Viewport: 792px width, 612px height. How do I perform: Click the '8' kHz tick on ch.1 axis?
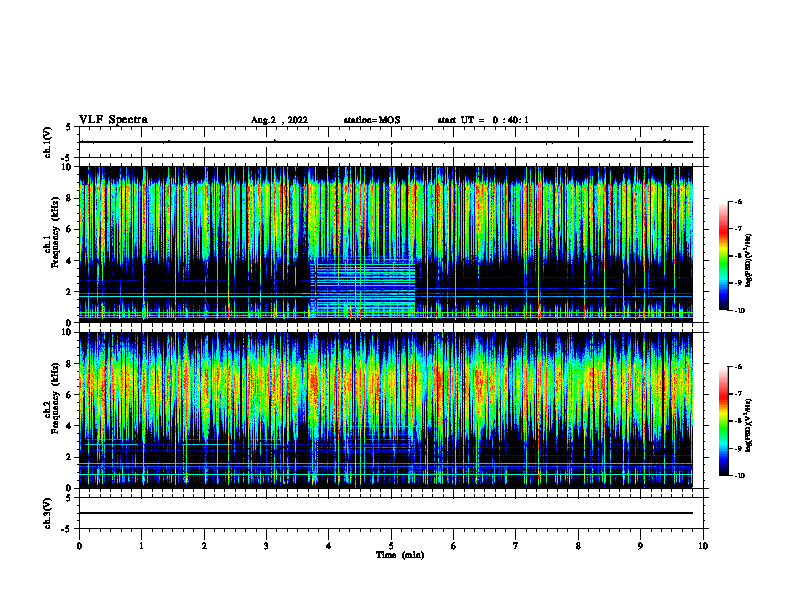[x=70, y=198]
